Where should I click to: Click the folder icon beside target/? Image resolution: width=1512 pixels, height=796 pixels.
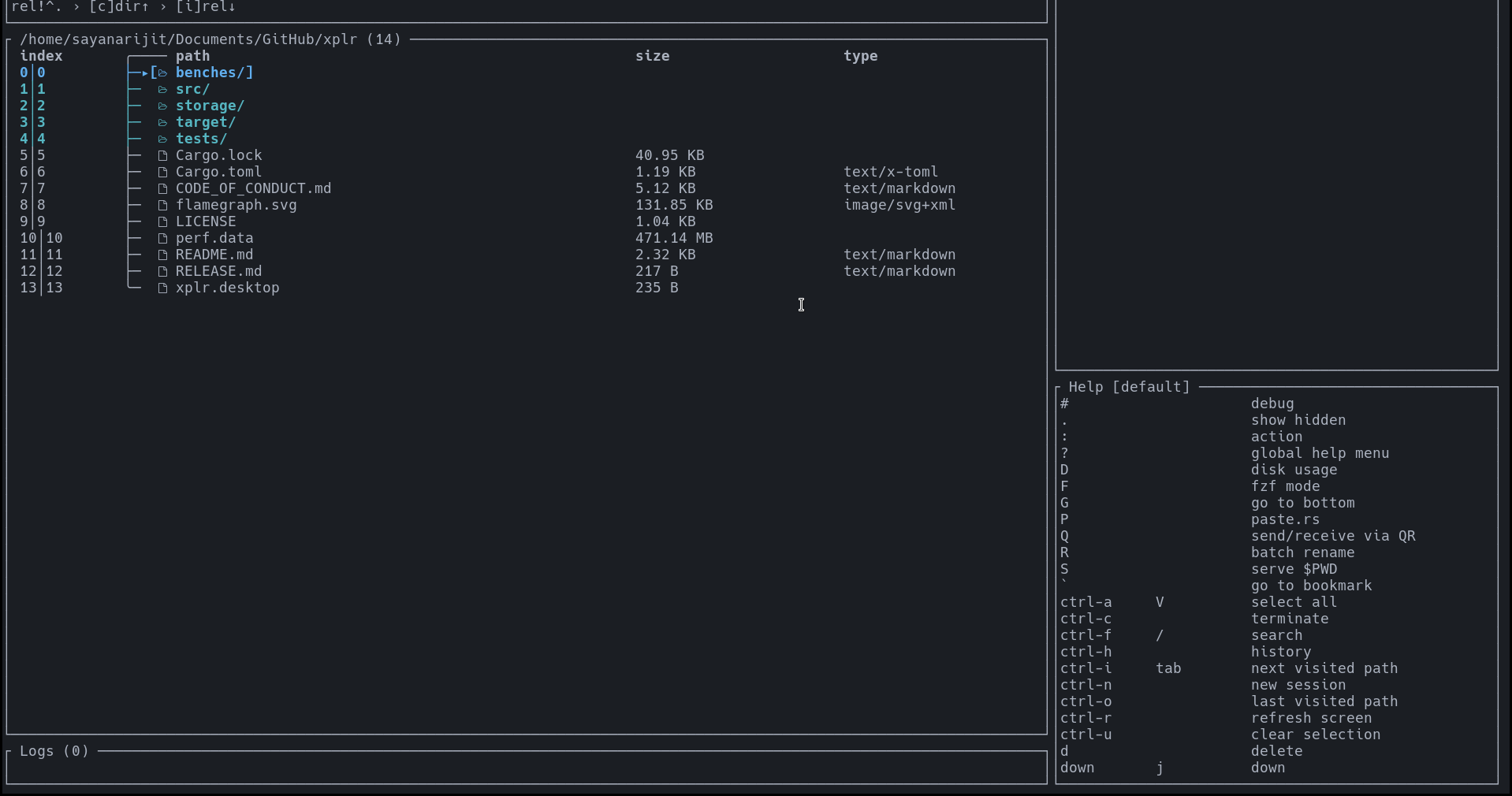162,122
